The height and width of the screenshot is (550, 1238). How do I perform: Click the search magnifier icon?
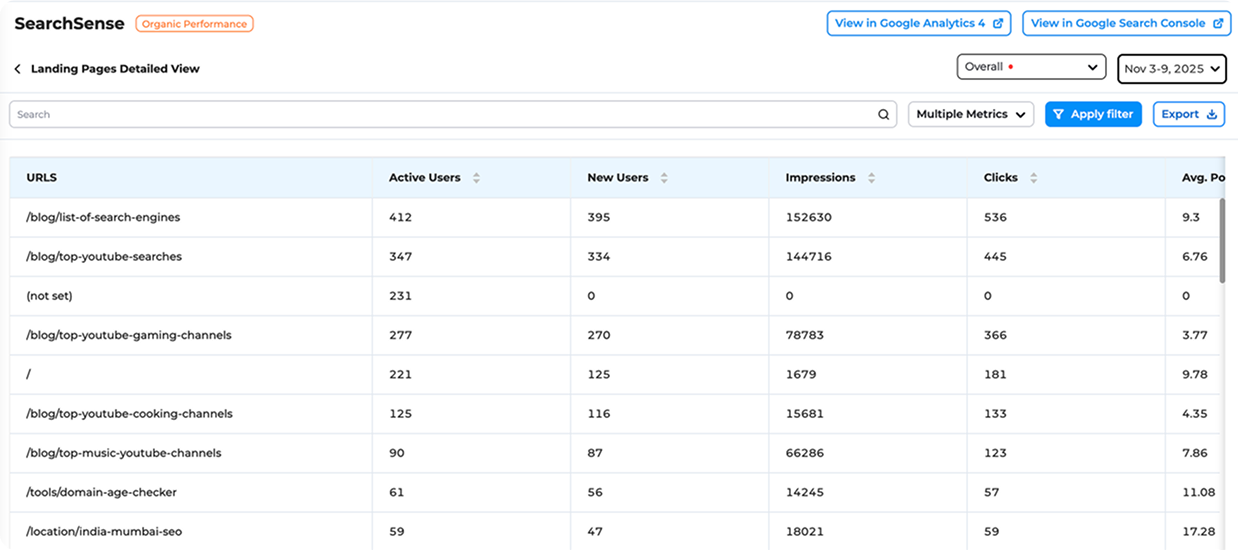(x=884, y=115)
